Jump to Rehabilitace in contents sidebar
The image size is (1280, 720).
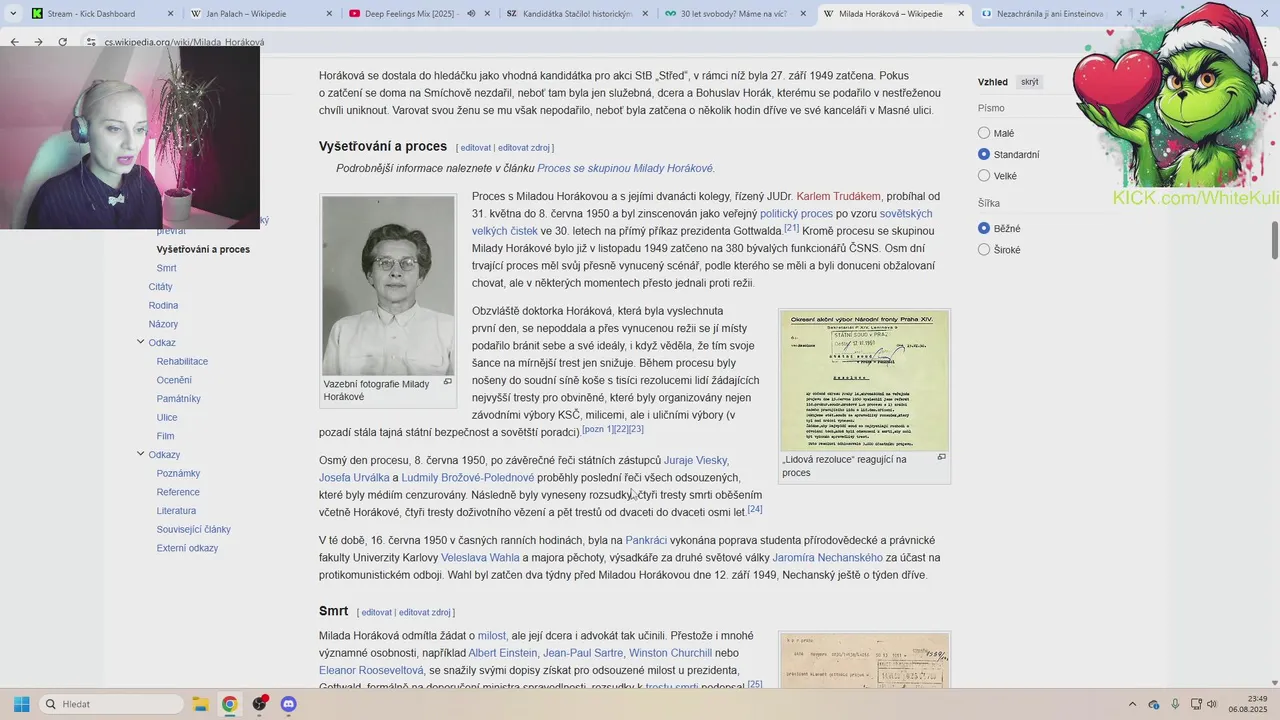click(x=182, y=361)
